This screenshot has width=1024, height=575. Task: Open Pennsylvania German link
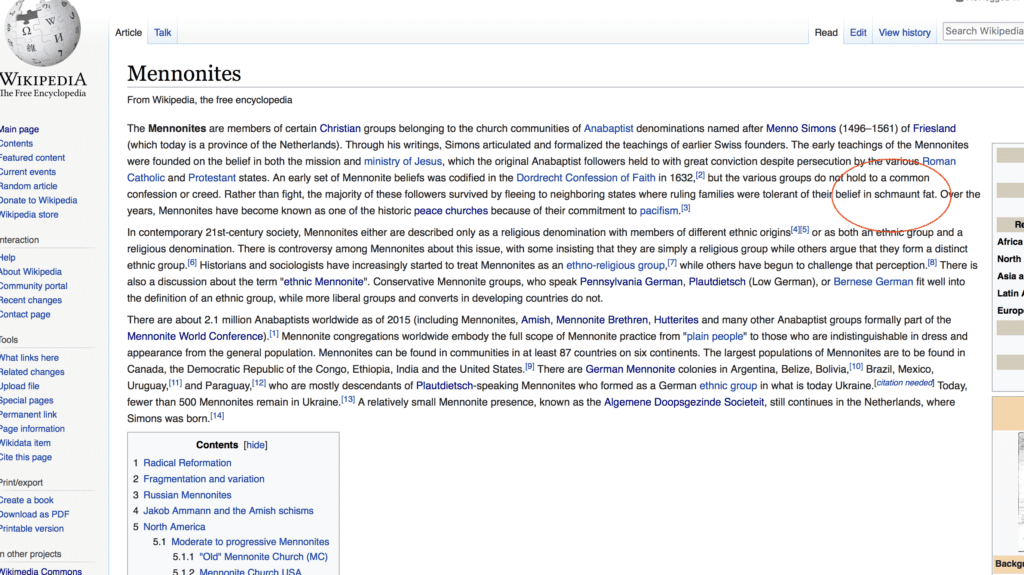click(631, 282)
